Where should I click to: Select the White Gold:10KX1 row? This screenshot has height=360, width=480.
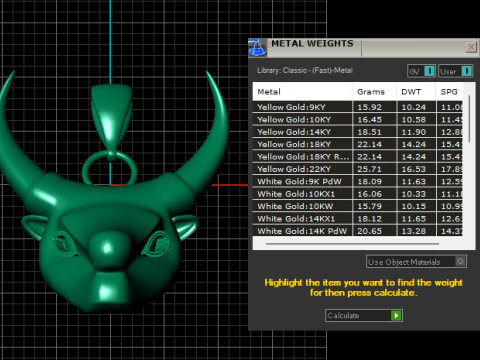358,194
